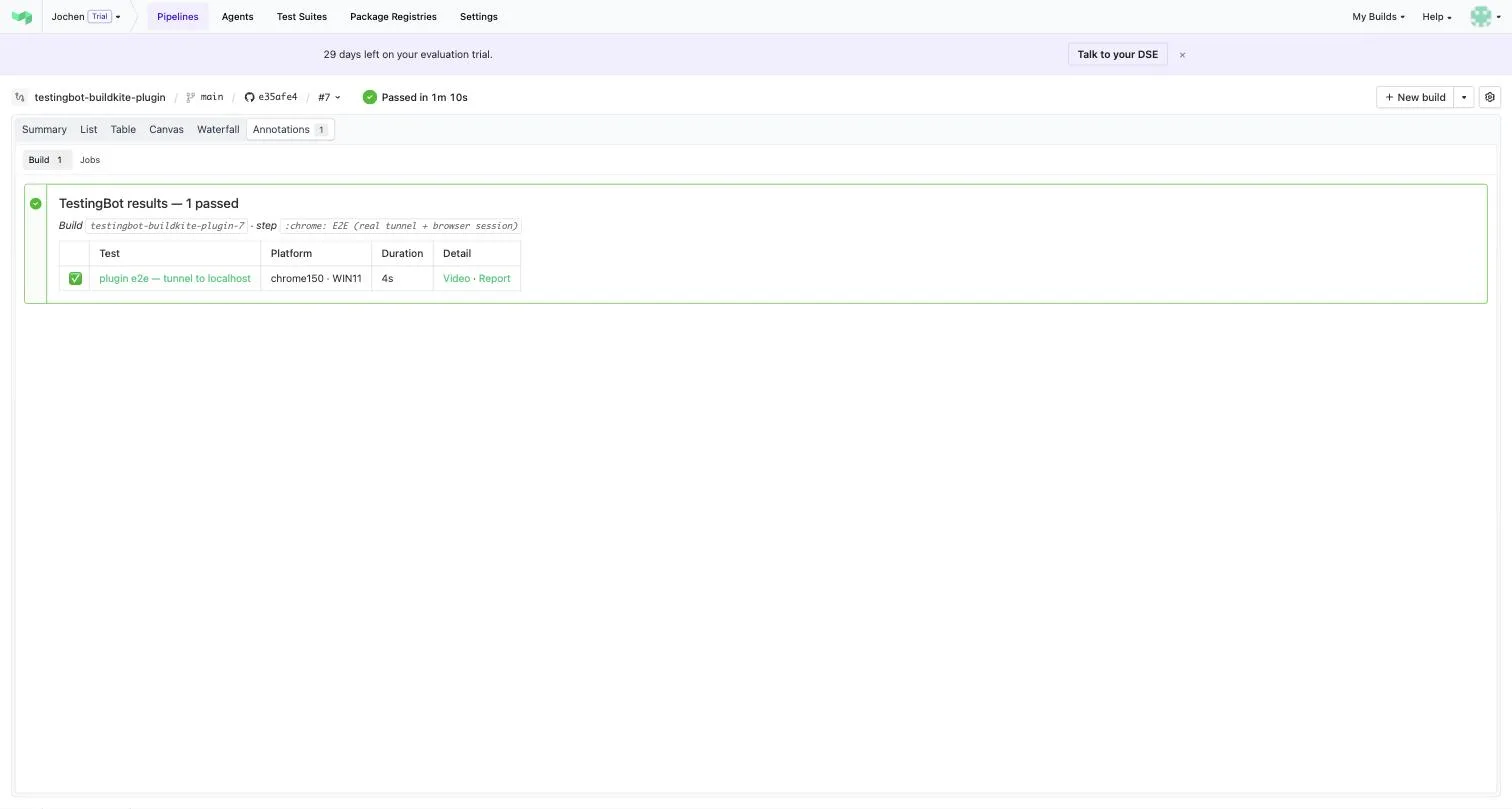The image size is (1512, 809).
Task: Open Settings in top navigation
Action: tap(478, 17)
